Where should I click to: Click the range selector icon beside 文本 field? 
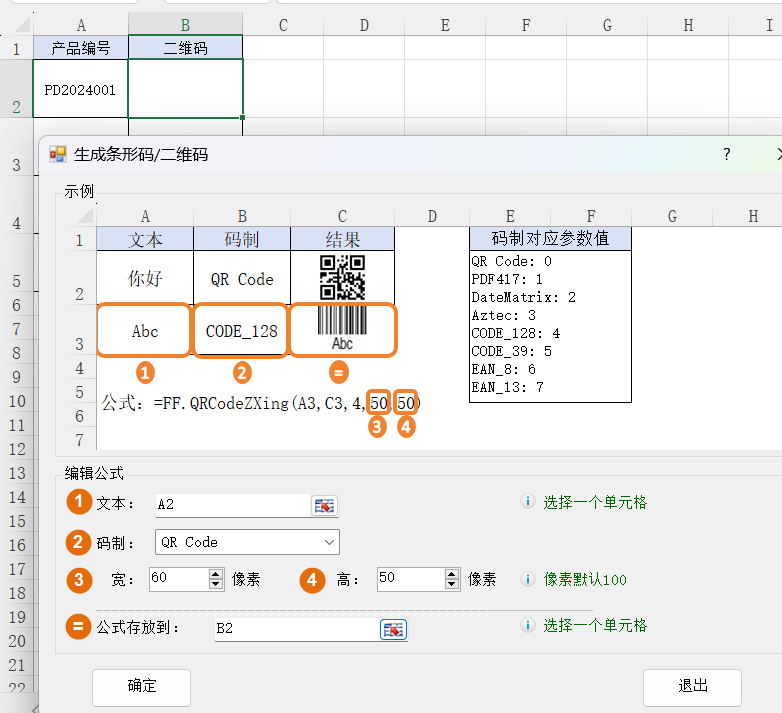tap(325, 506)
